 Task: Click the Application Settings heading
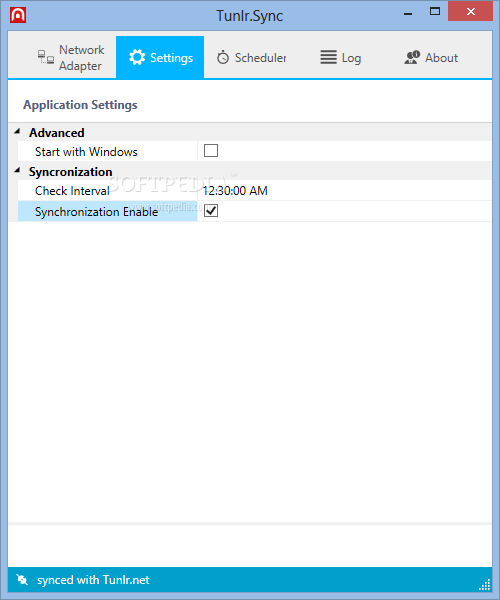pos(80,105)
